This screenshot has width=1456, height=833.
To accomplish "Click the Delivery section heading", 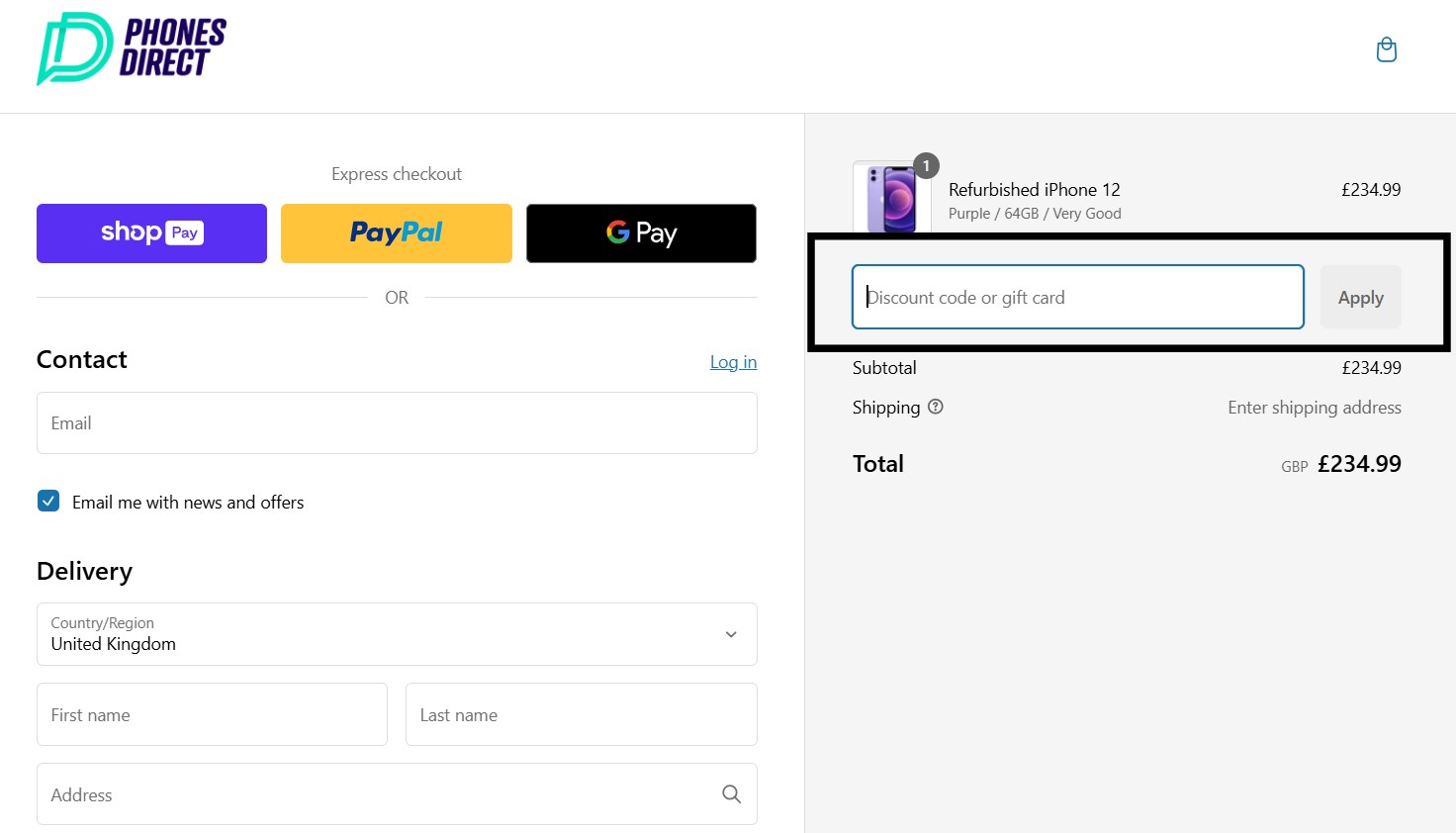I will (84, 572).
